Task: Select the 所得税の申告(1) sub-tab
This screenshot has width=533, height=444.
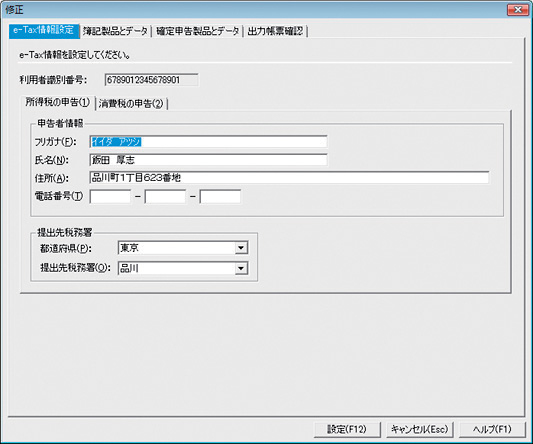Action: pyautogui.click(x=58, y=102)
